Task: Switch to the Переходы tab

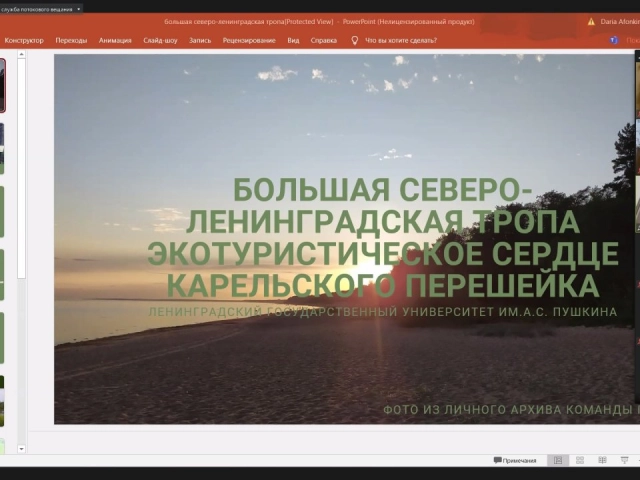Action: 71,40
